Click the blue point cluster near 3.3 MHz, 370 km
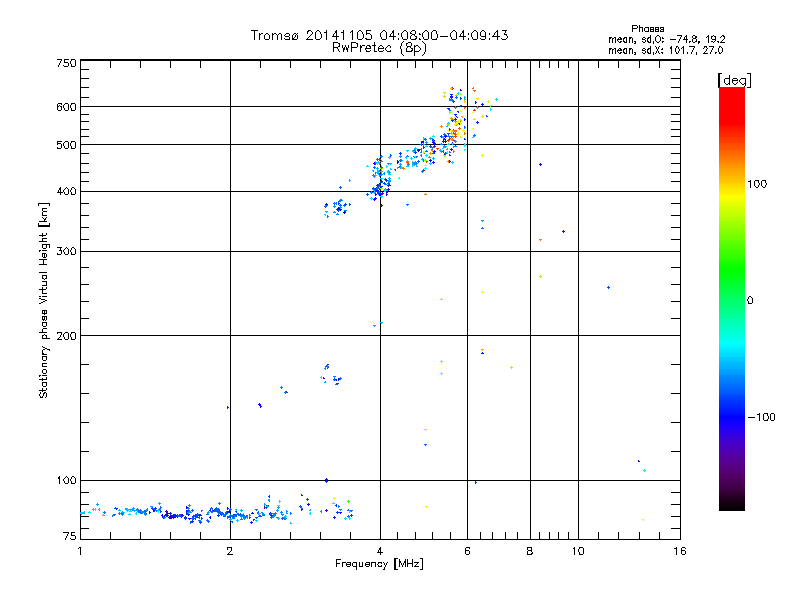 337,208
